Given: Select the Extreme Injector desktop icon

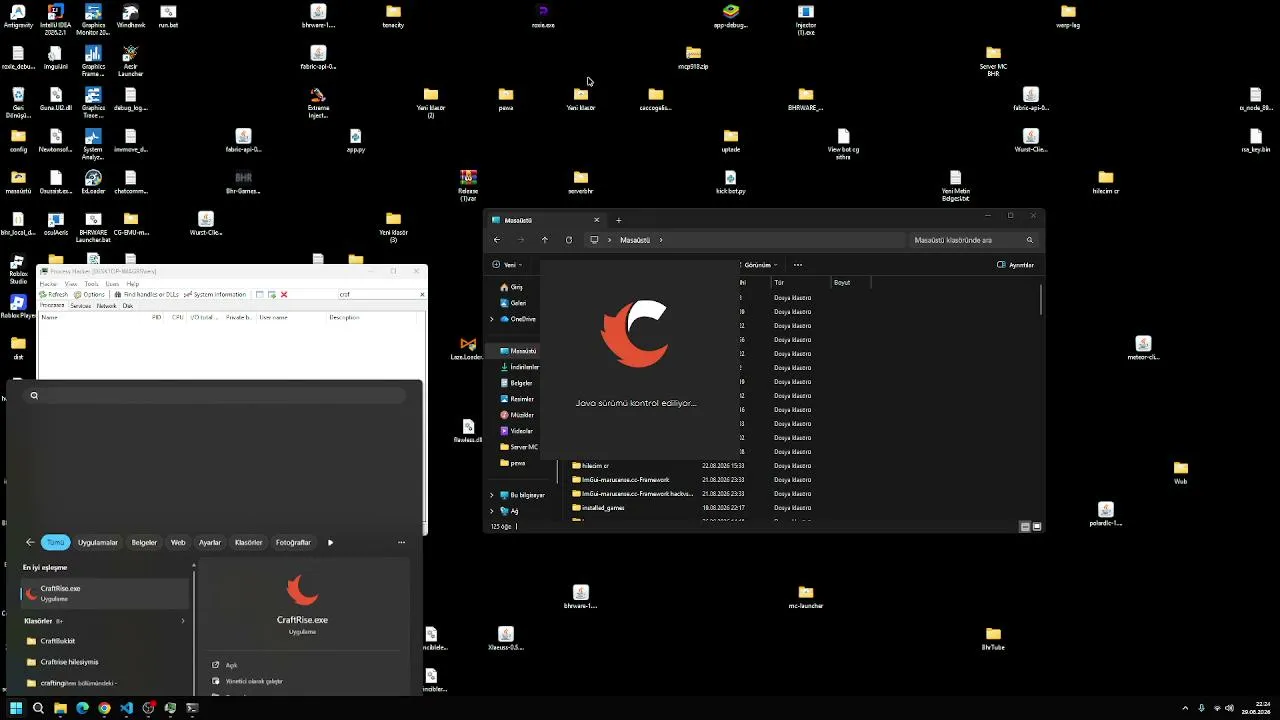Looking at the screenshot, I should point(318,102).
